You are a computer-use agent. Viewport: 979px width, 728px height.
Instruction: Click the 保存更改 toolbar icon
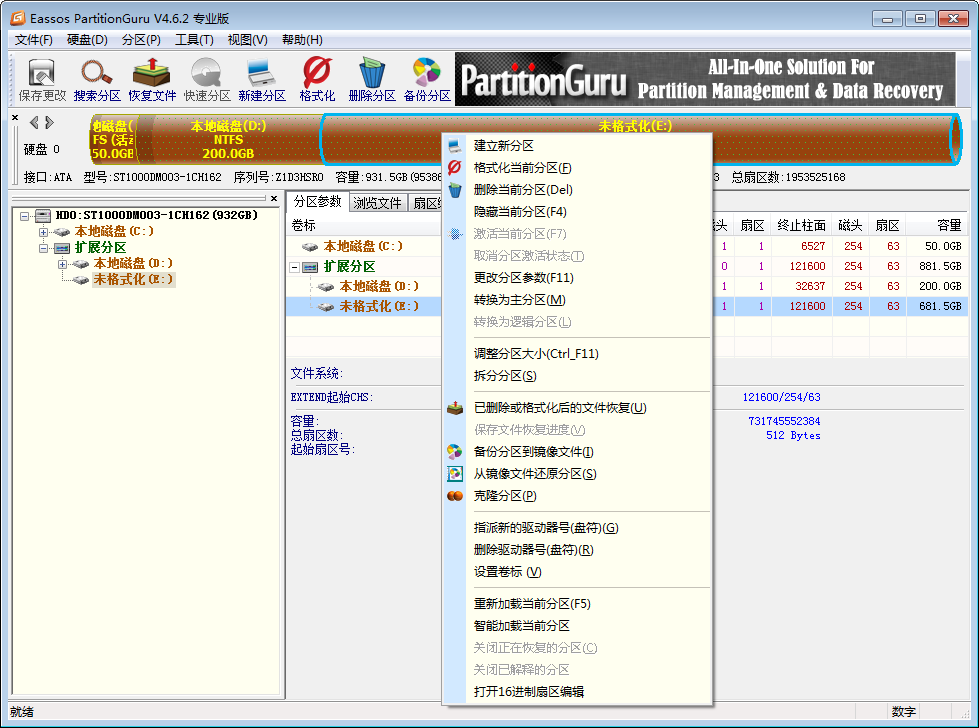[42, 80]
